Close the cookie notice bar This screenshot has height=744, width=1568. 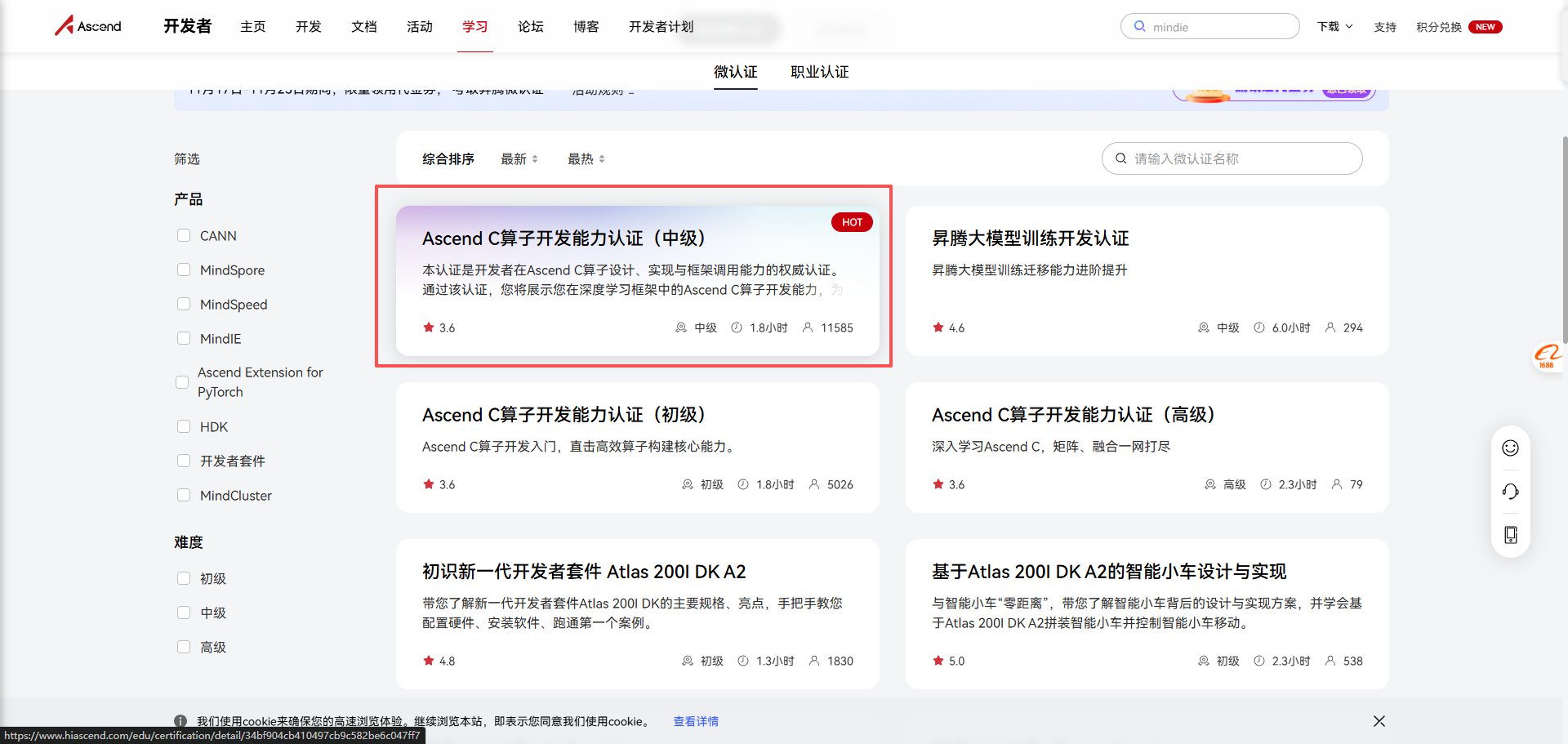pos(1379,721)
